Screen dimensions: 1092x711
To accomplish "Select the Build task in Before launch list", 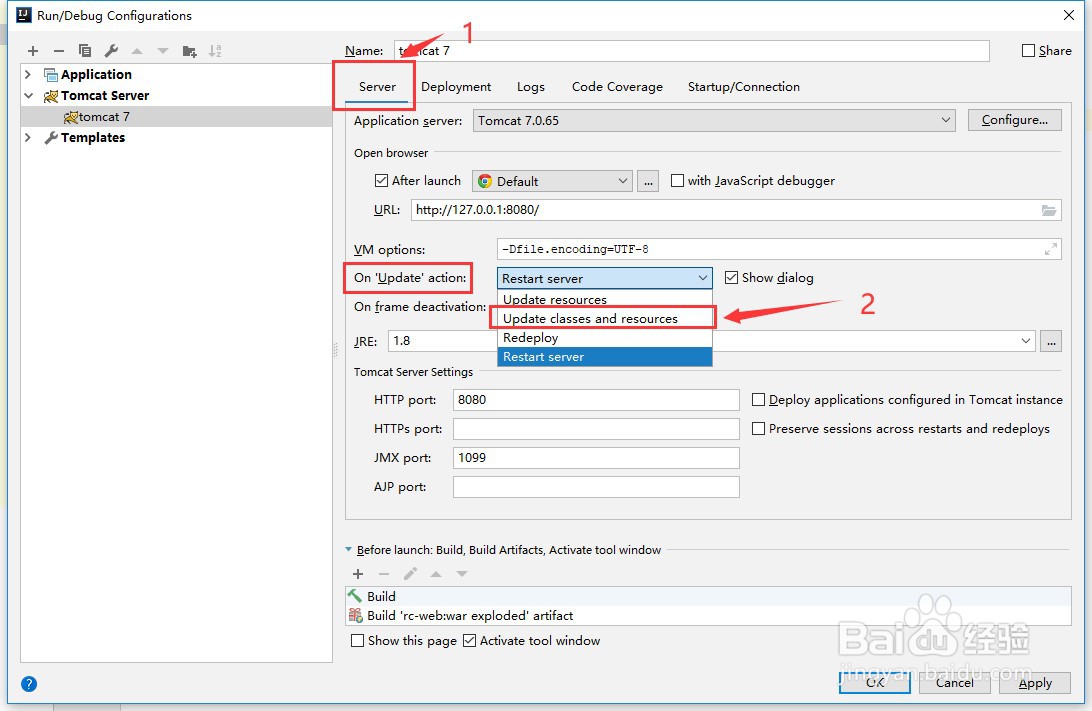I will [x=708, y=596].
